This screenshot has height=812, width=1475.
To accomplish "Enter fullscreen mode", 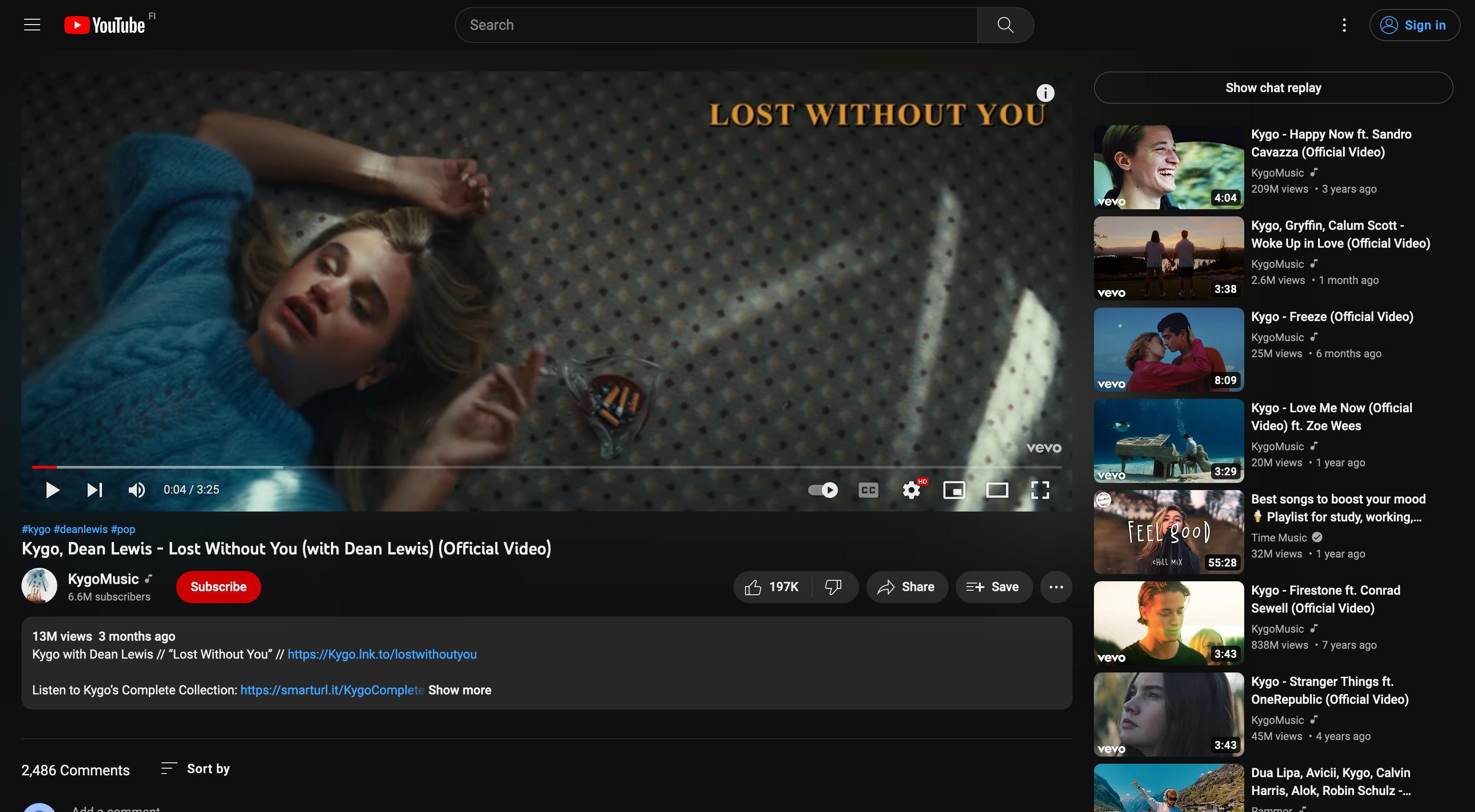I will [x=1040, y=490].
